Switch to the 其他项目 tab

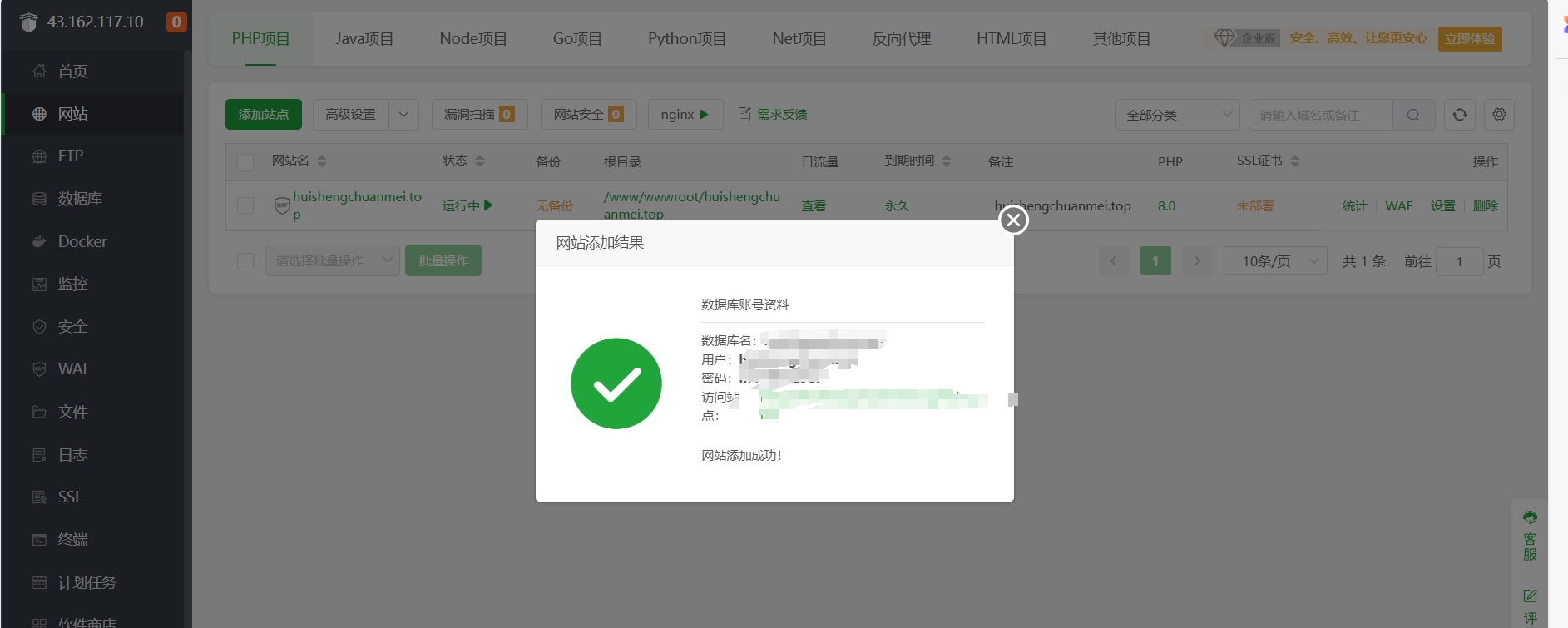click(1121, 39)
